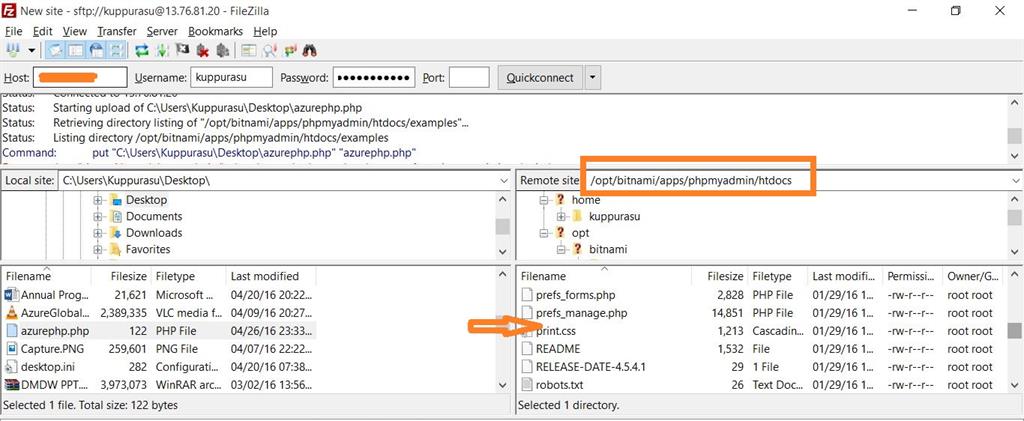Click the local tree scrollbar down arrow
This screenshot has width=1024, height=421.
[x=502, y=251]
